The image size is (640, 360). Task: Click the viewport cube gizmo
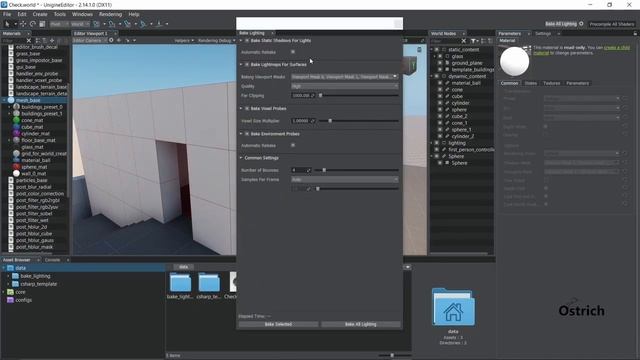tap(410, 65)
